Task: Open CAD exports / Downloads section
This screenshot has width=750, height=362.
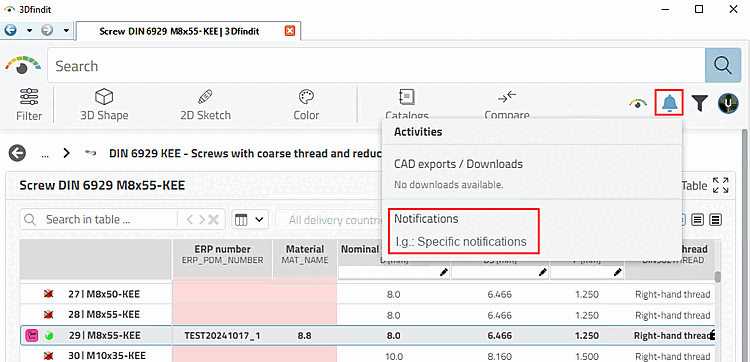Action: click(x=458, y=164)
